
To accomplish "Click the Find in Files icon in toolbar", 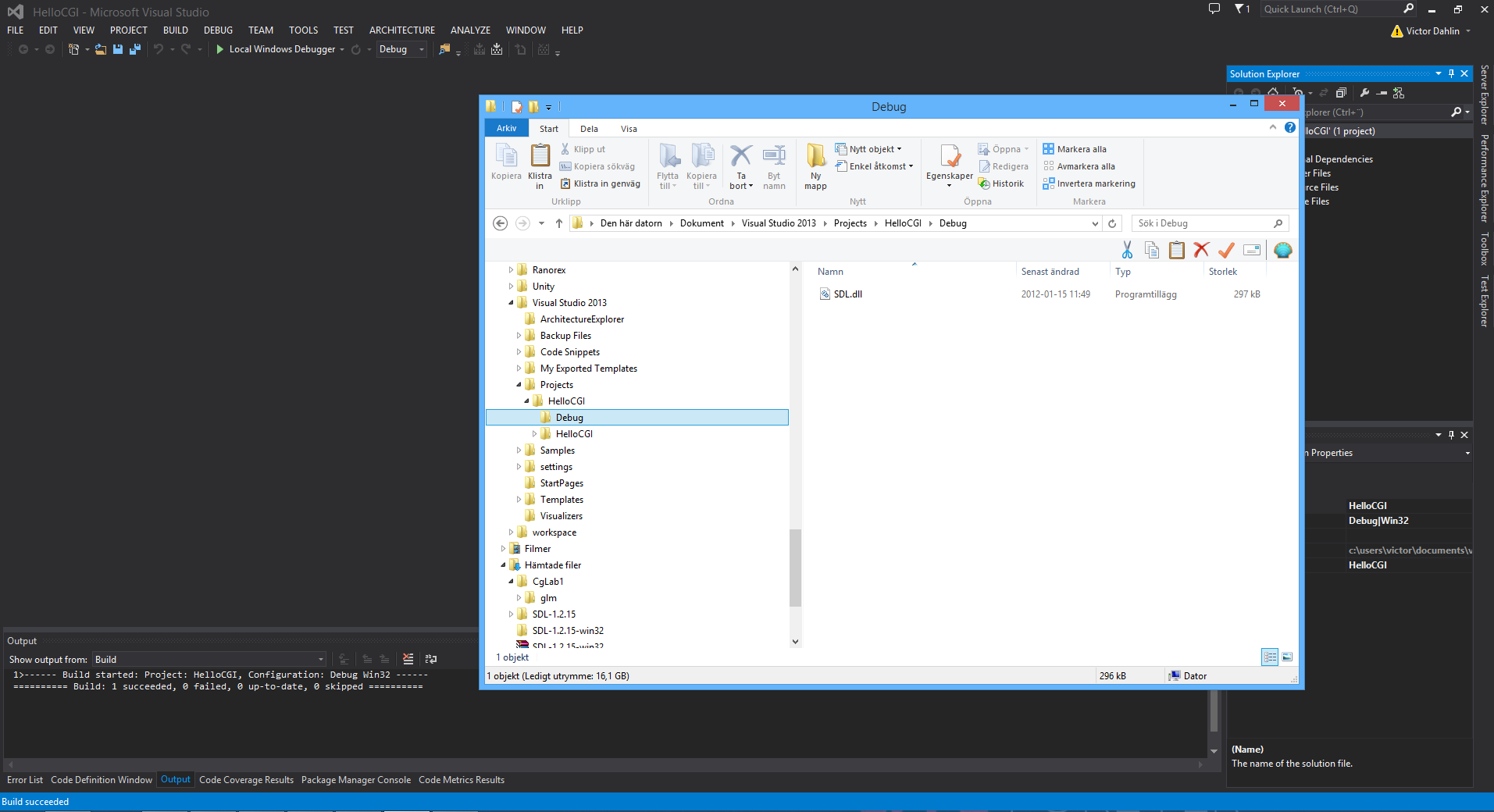I will (x=444, y=49).
